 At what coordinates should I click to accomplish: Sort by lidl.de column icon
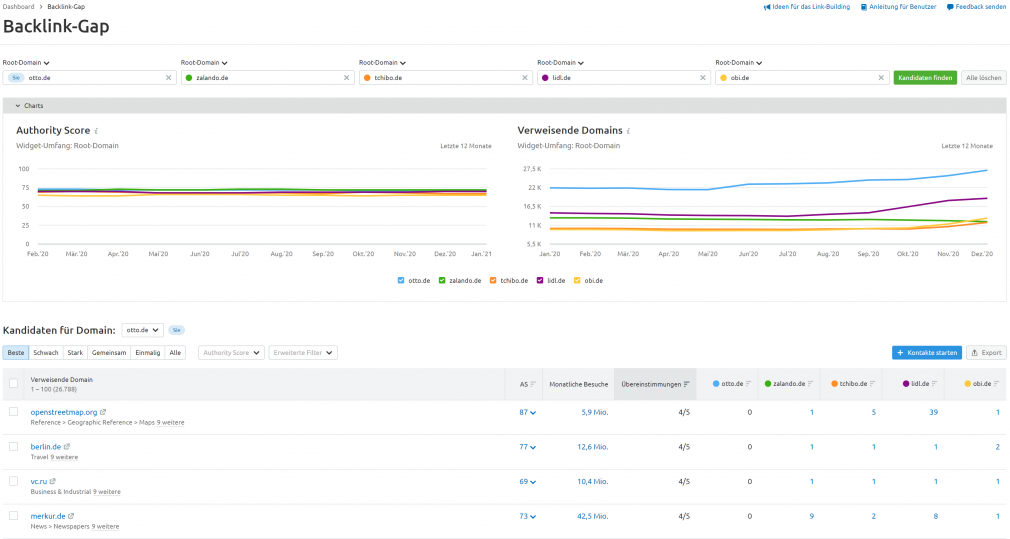(934, 384)
